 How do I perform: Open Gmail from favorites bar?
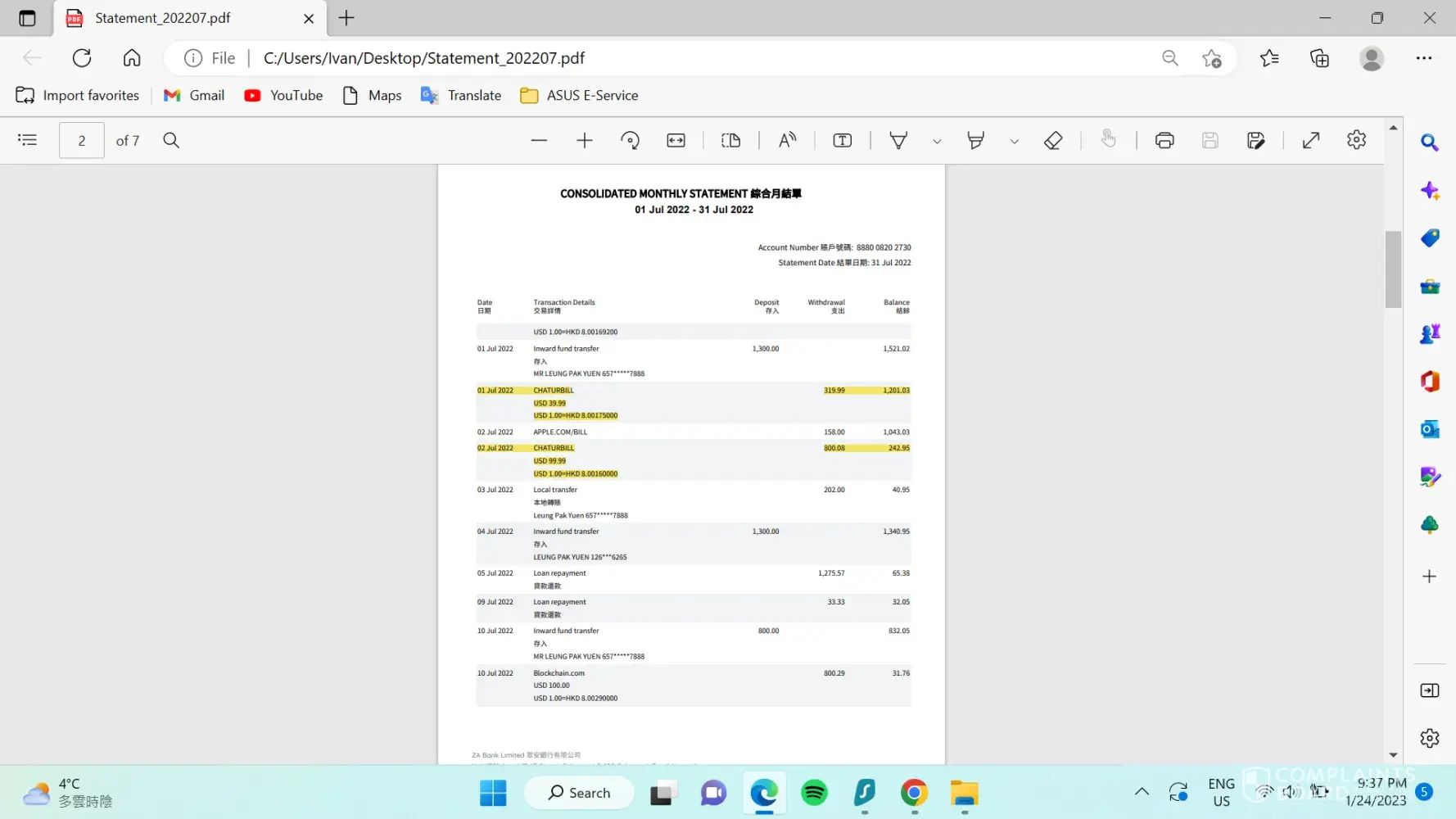click(194, 96)
